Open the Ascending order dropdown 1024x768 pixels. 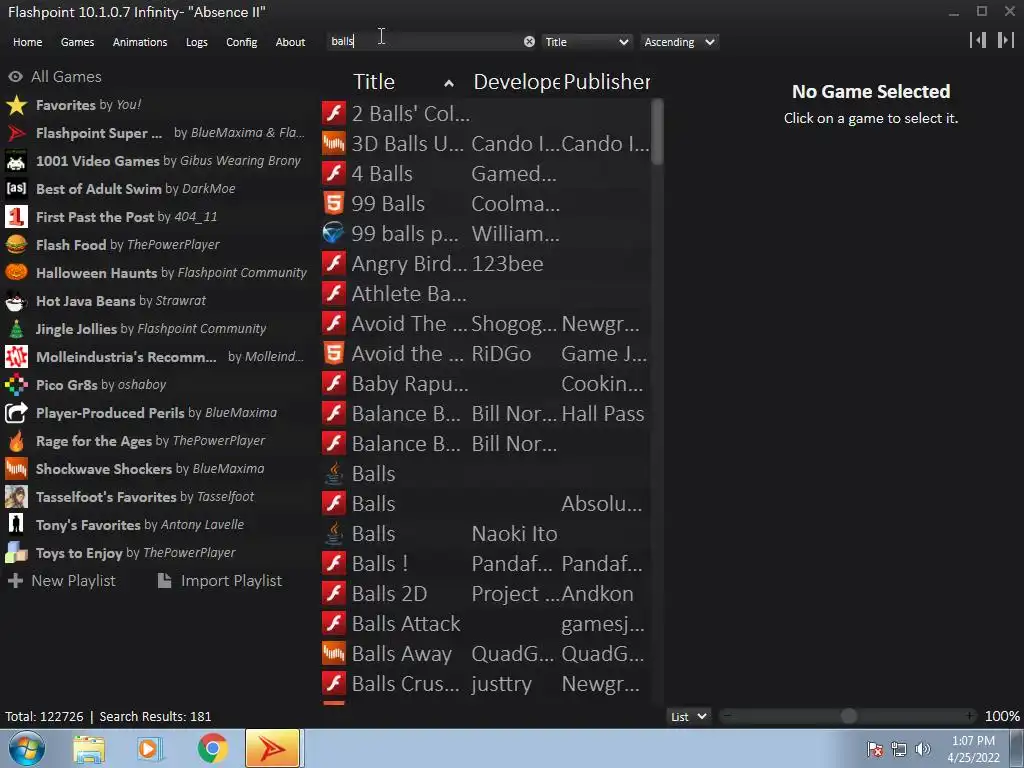[679, 42]
